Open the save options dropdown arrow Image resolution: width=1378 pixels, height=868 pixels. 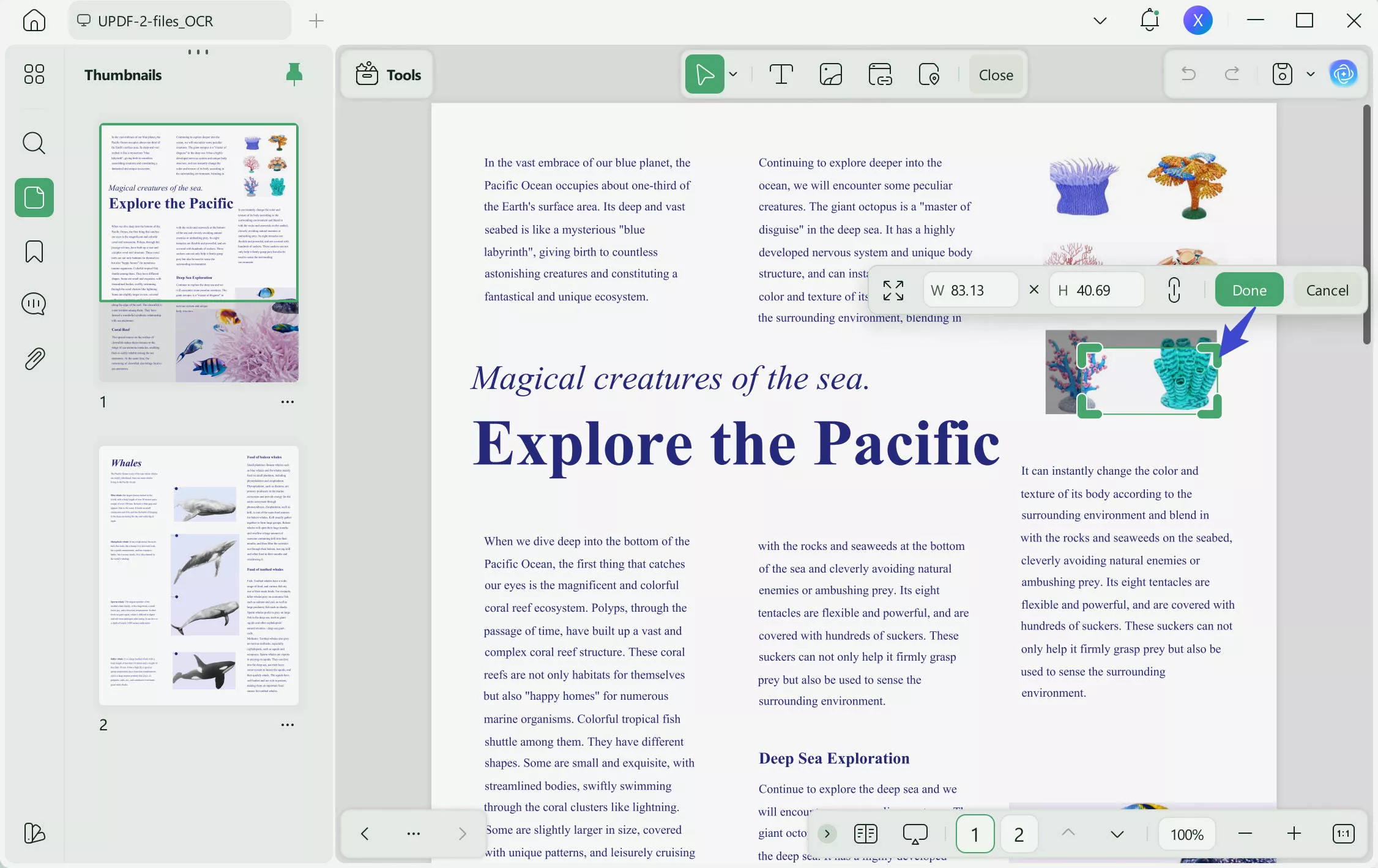(x=1310, y=75)
